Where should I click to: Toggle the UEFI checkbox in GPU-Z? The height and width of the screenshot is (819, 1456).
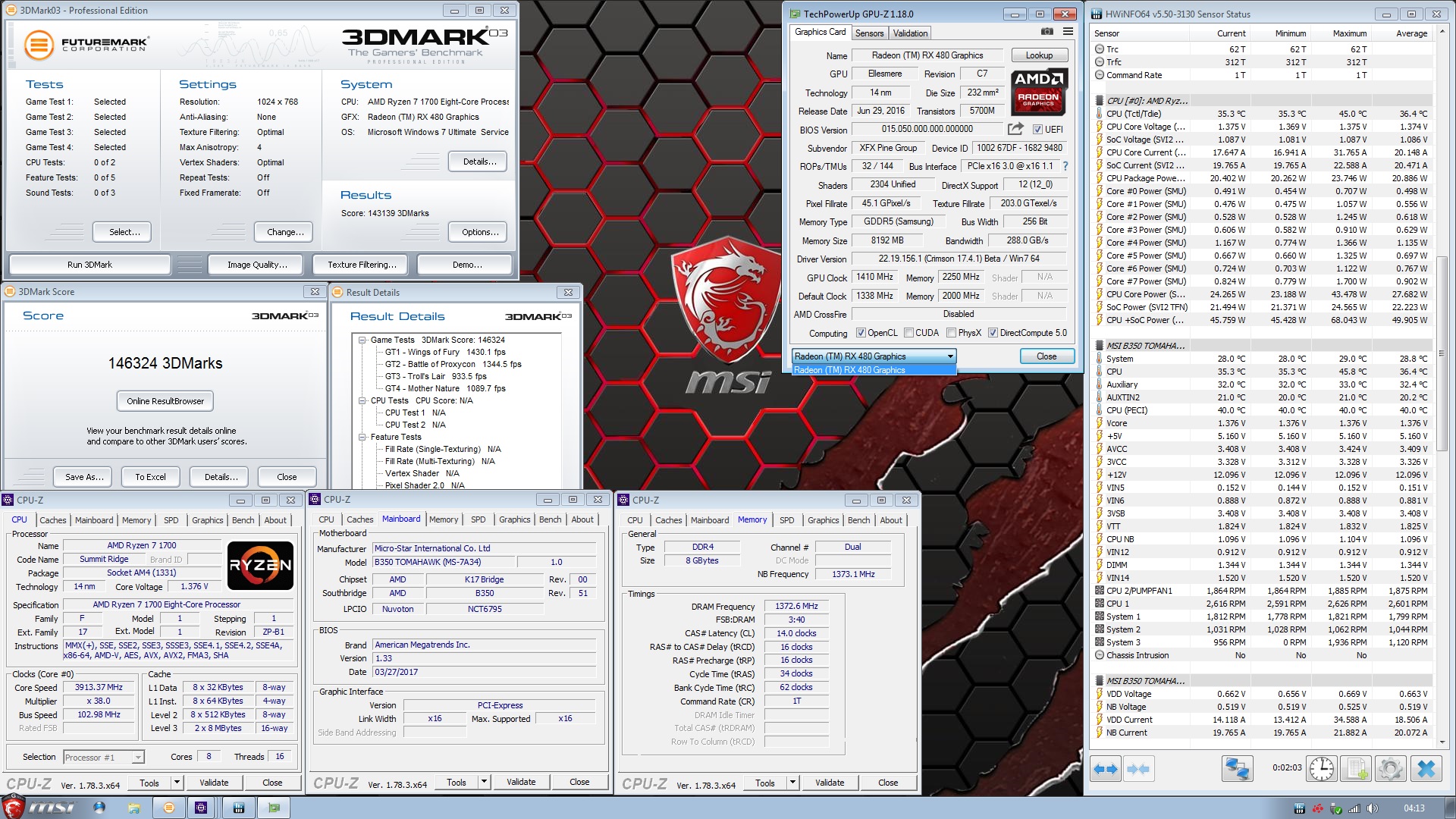click(1037, 130)
